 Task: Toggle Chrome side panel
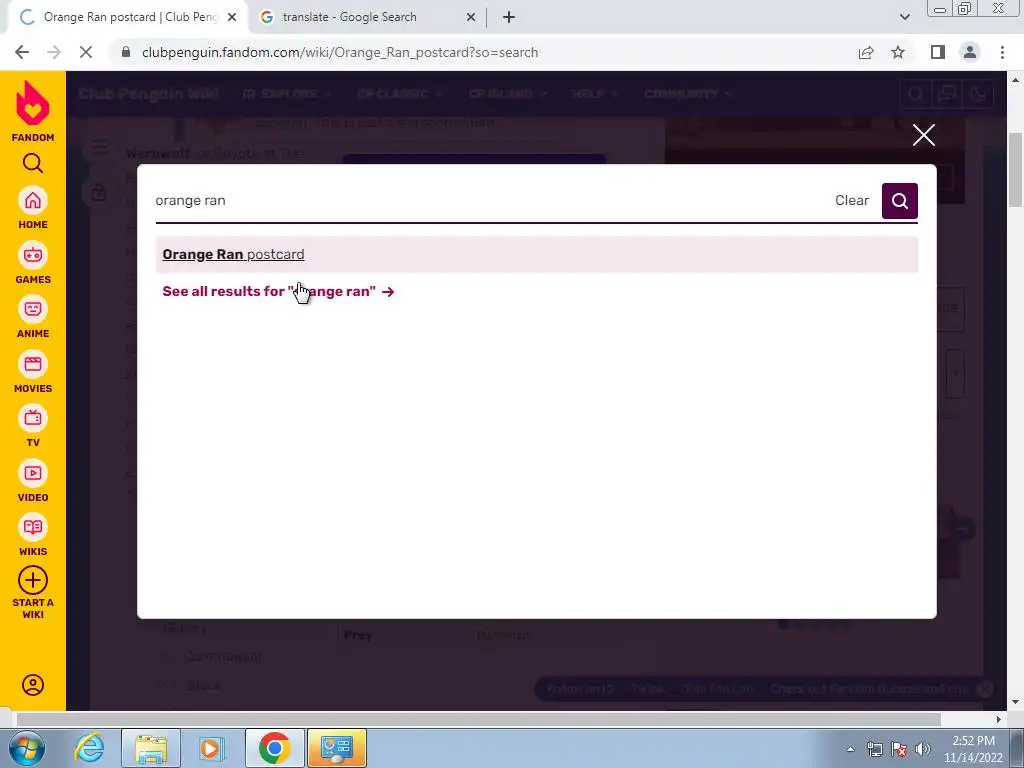tap(938, 52)
